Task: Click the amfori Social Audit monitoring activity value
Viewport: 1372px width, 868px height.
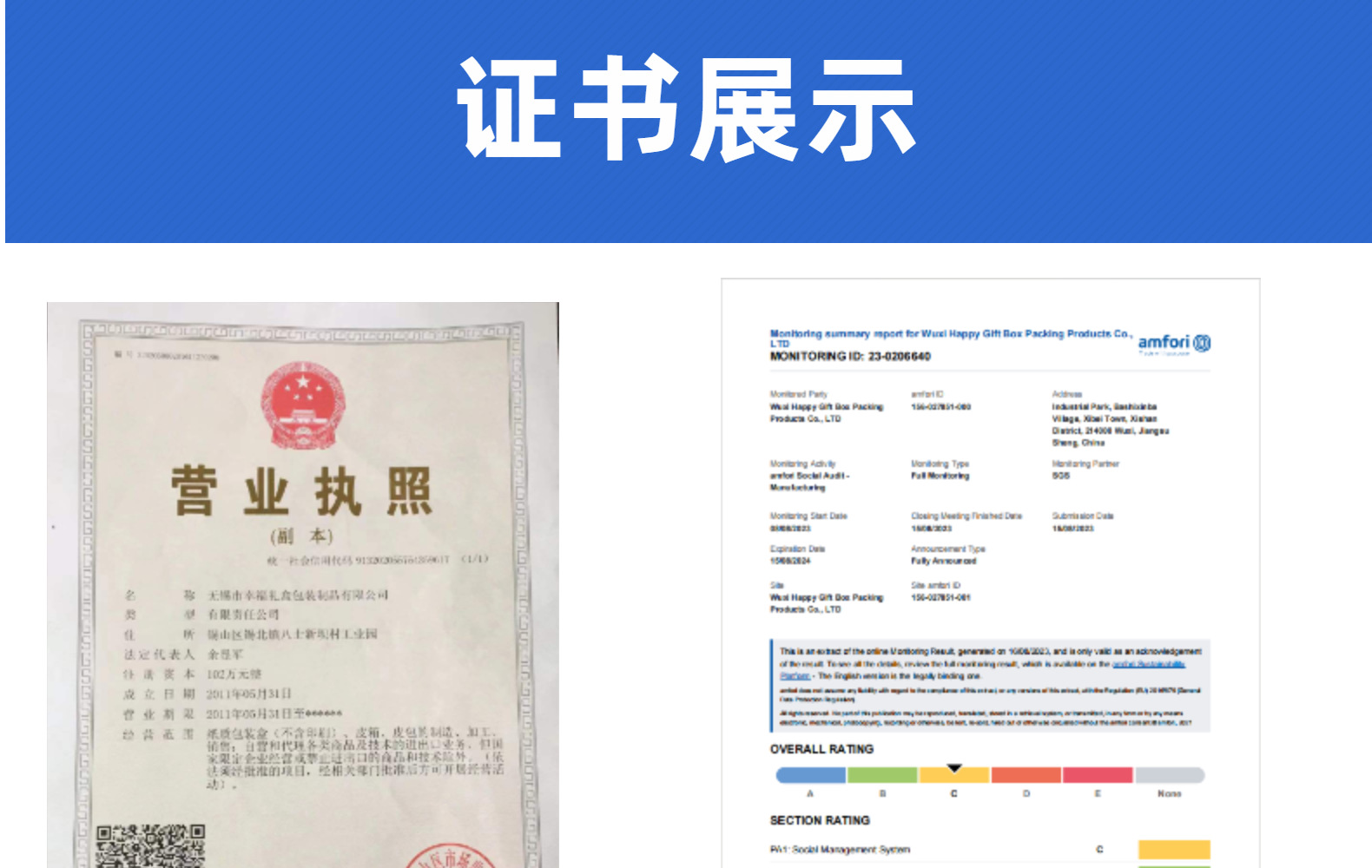Action: click(x=809, y=482)
